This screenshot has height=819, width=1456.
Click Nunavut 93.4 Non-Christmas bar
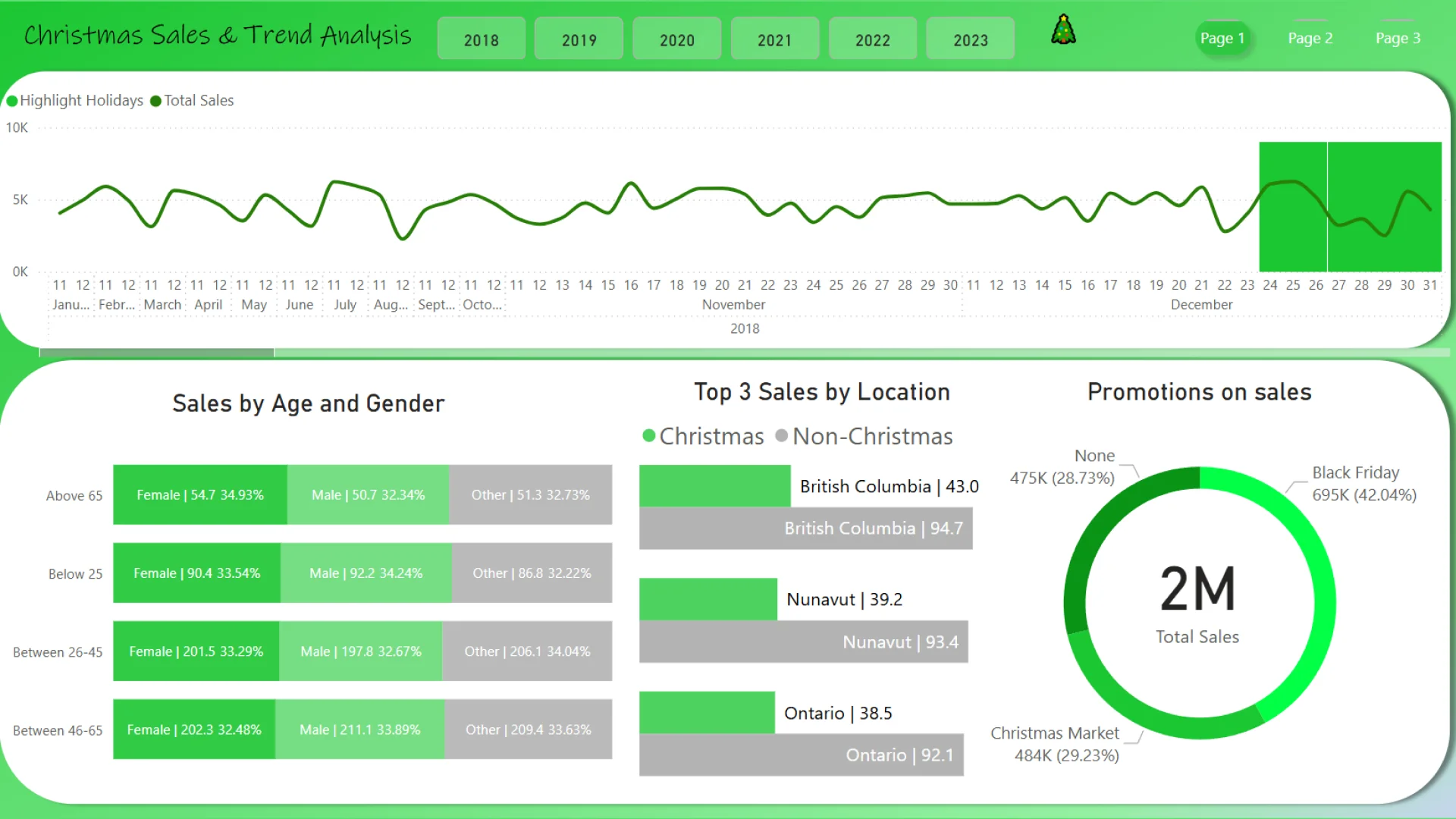click(804, 642)
